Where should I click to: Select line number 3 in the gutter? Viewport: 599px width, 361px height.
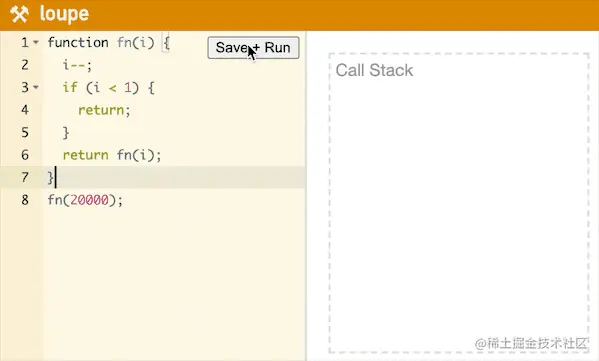pos(25,87)
